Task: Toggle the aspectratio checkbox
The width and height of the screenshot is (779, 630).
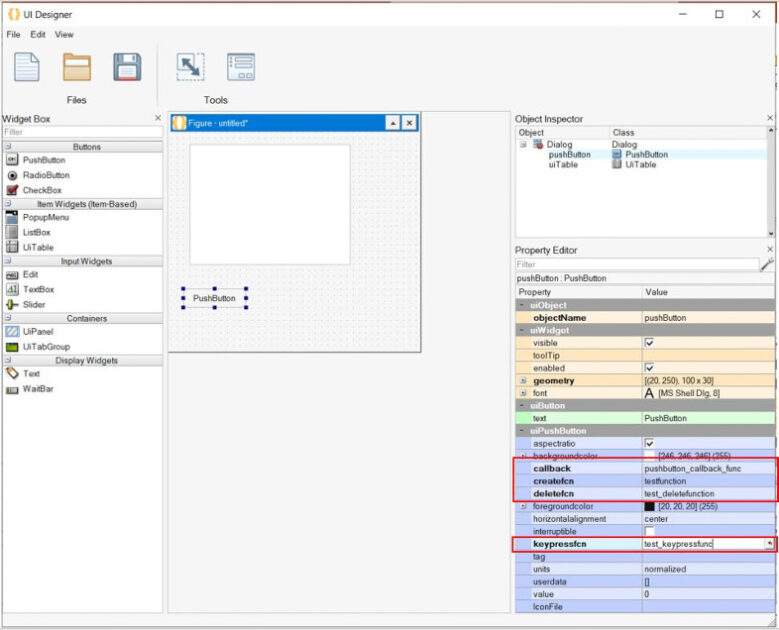Action: click(649, 443)
